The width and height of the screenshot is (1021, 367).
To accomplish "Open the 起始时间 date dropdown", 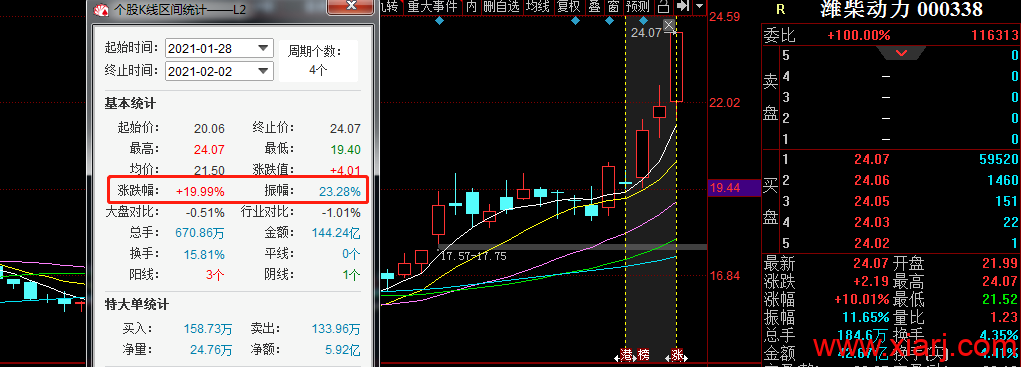I will 263,48.
